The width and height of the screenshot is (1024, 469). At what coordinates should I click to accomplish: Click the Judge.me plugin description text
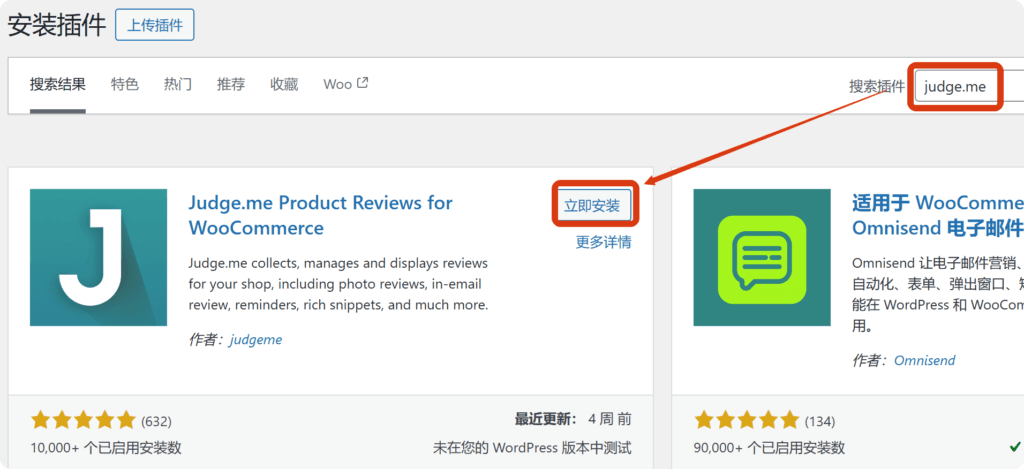(x=338, y=284)
